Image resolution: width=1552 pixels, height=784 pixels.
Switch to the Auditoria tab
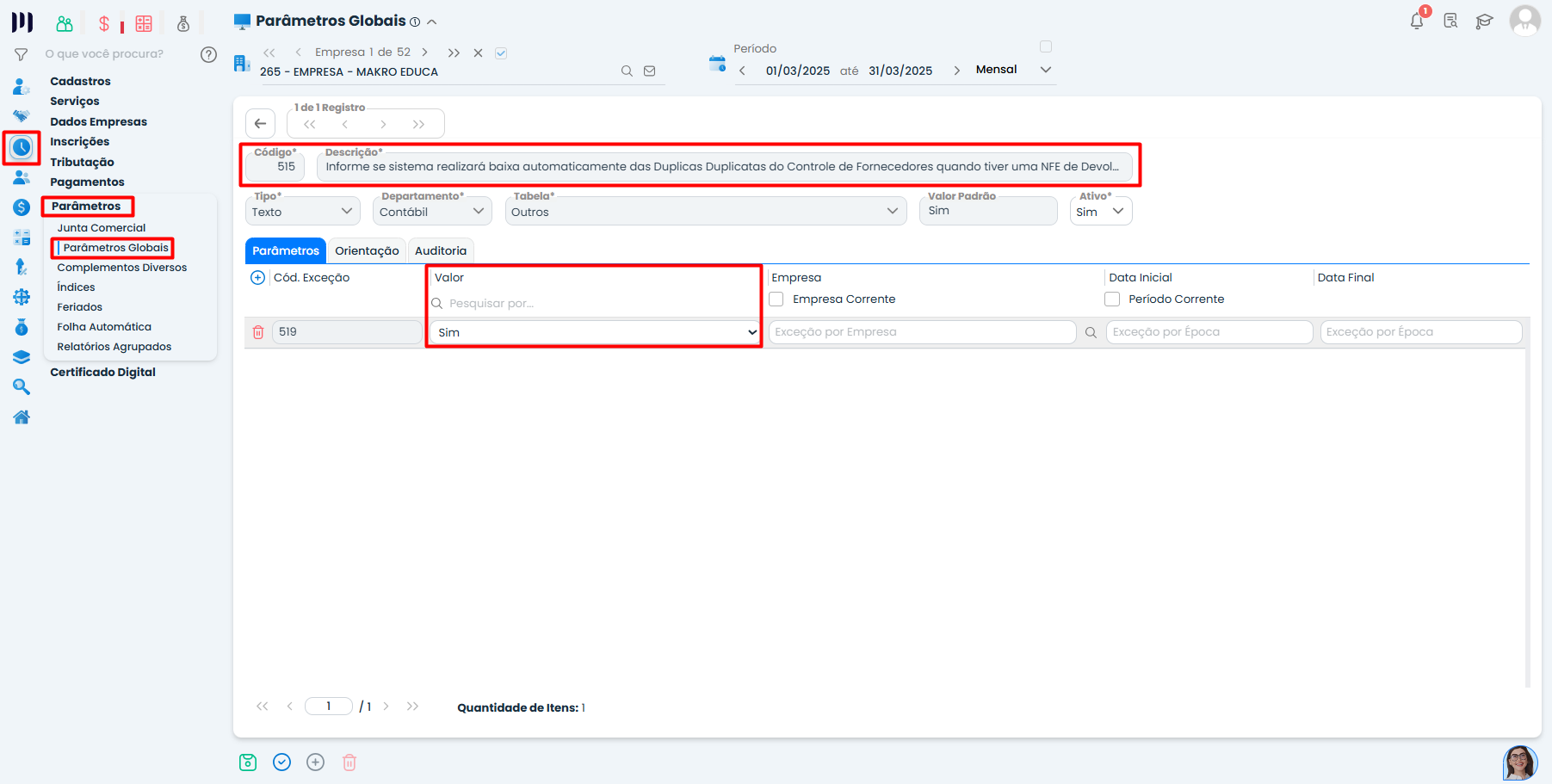[441, 251]
